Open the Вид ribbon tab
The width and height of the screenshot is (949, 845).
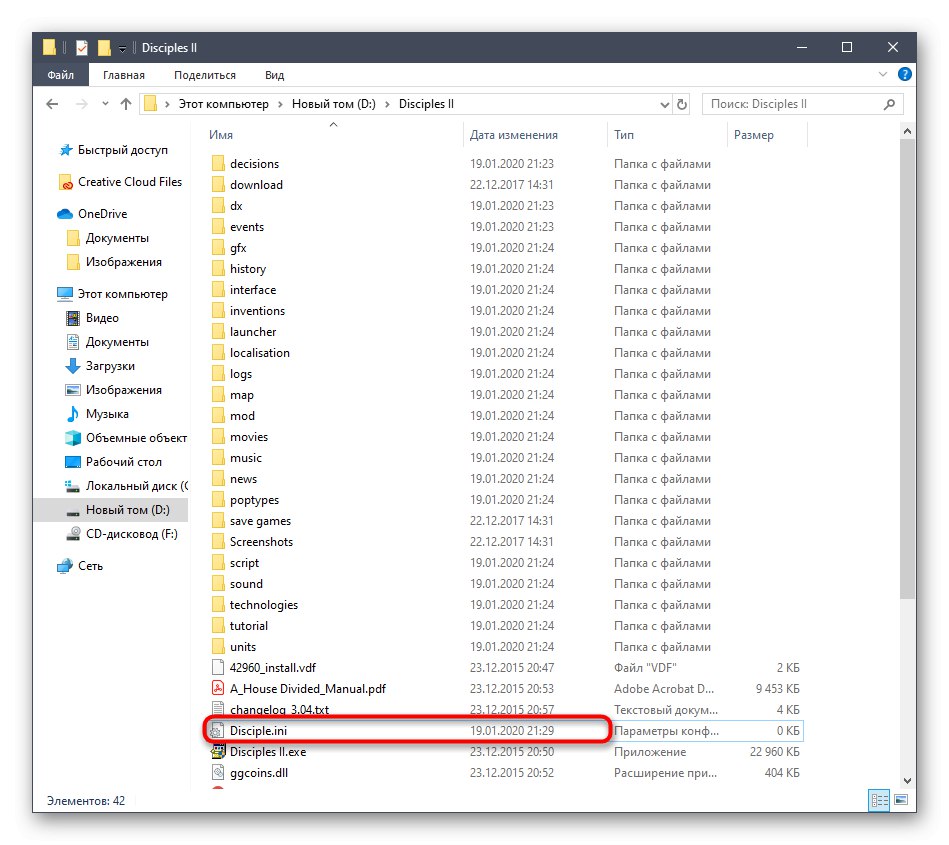[x=274, y=74]
